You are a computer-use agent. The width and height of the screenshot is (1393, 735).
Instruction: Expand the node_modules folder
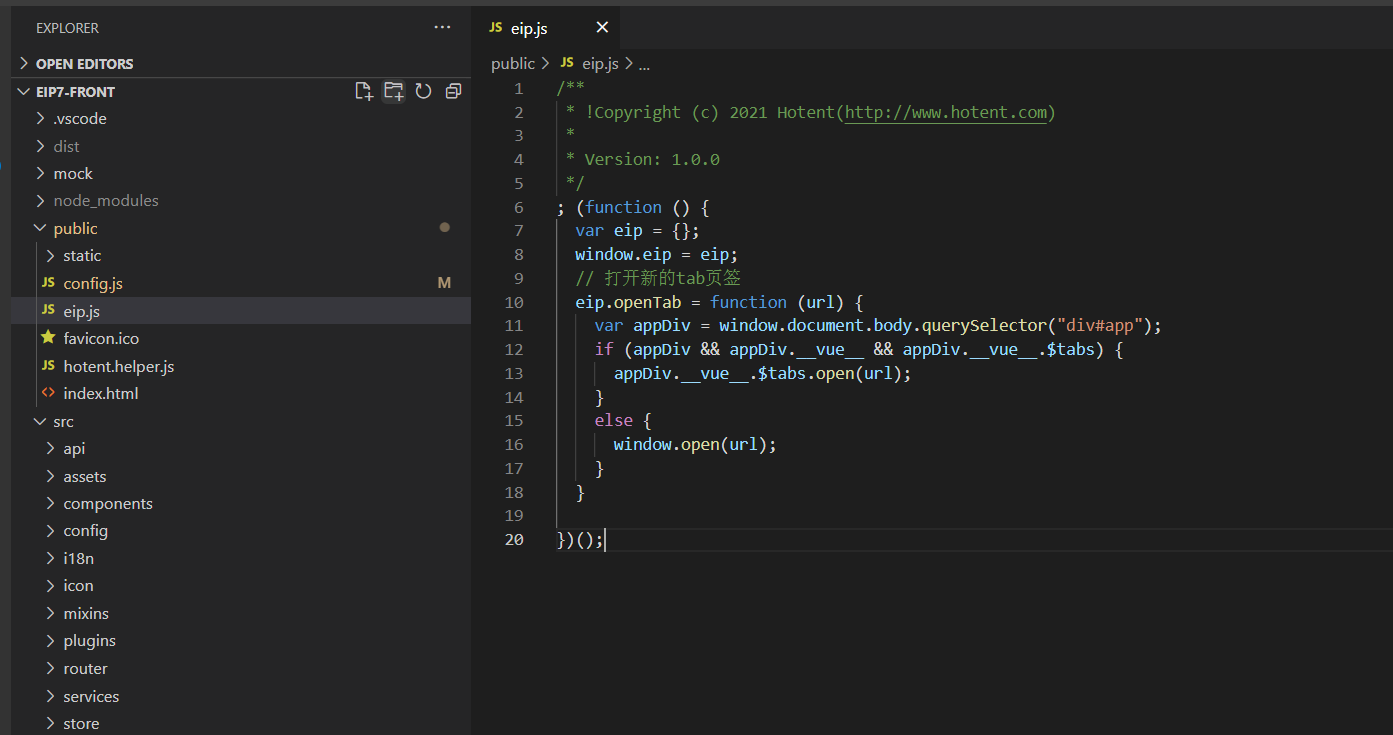[x=105, y=200]
